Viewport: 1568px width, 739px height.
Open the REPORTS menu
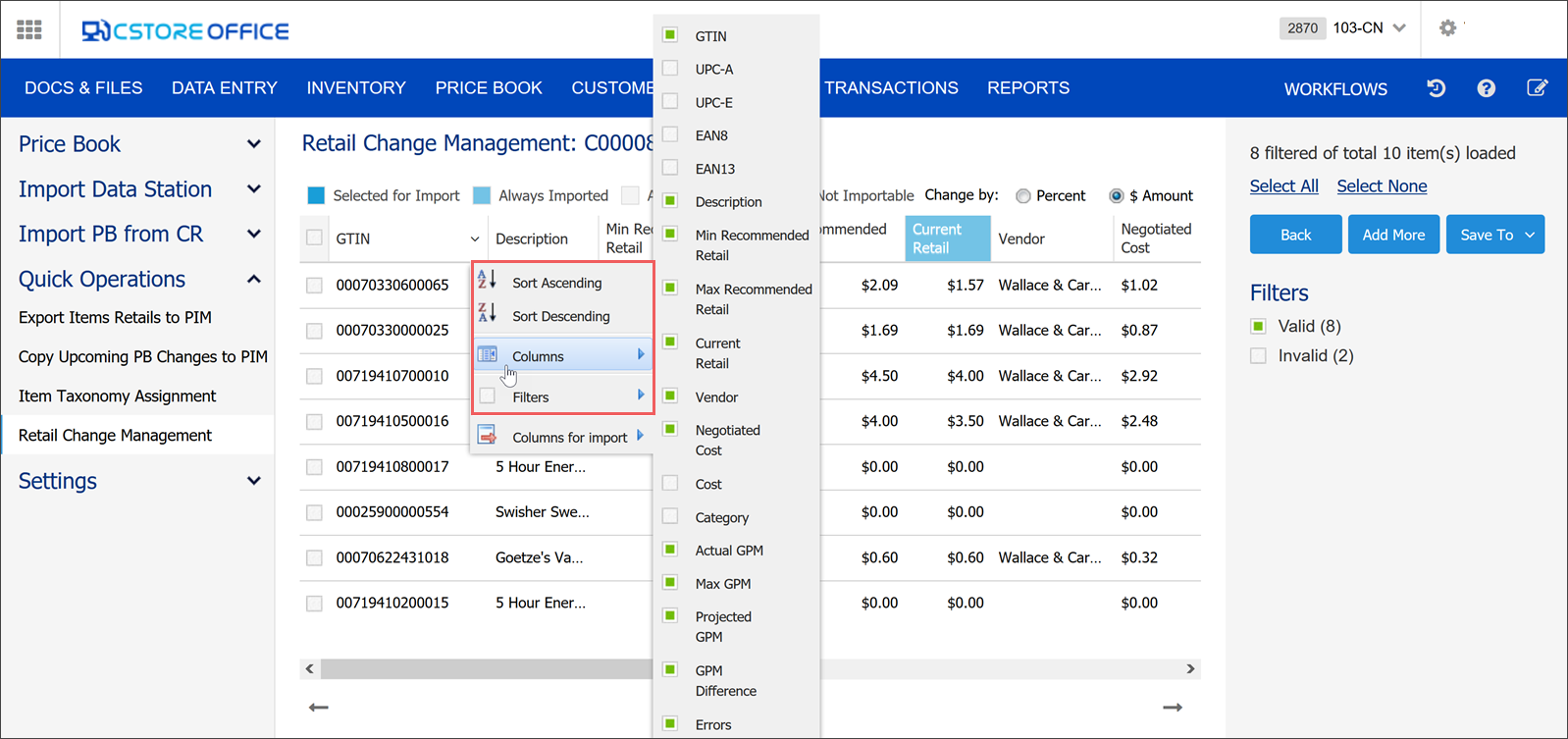(1028, 88)
